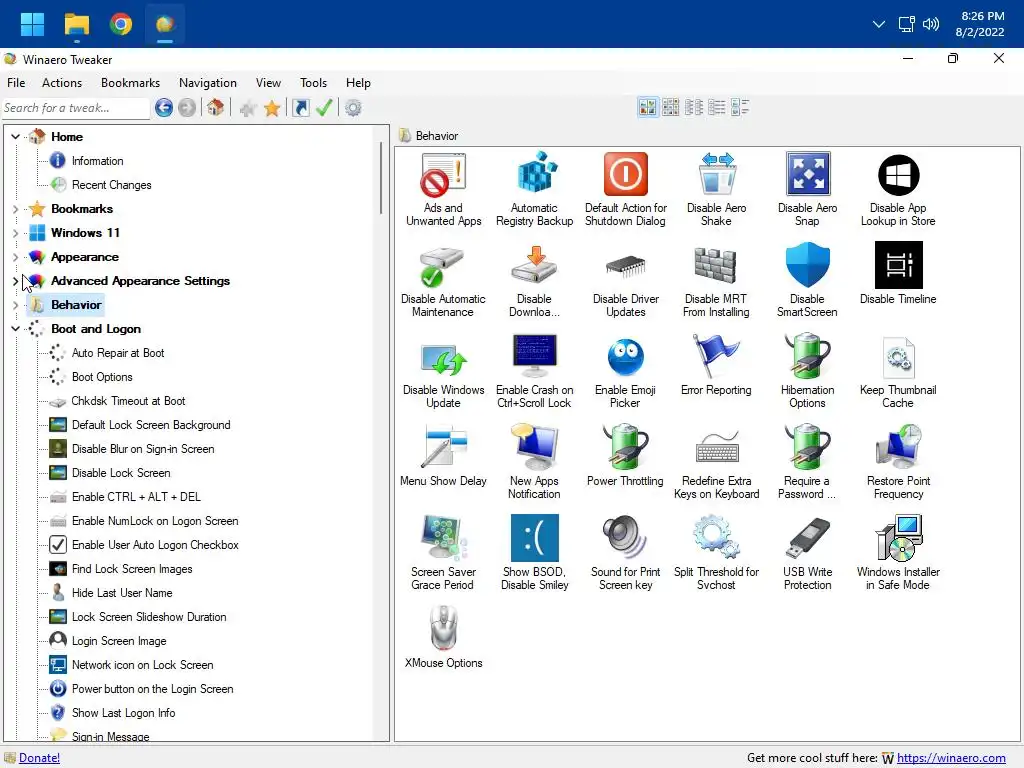The image size is (1024, 768).
Task: Expand the Bookmarks tree node
Action: (x=16, y=209)
